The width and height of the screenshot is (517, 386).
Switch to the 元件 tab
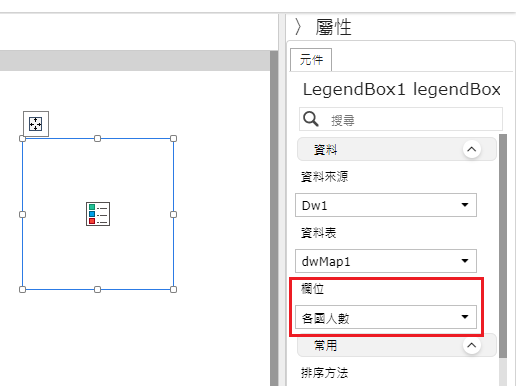click(311, 60)
